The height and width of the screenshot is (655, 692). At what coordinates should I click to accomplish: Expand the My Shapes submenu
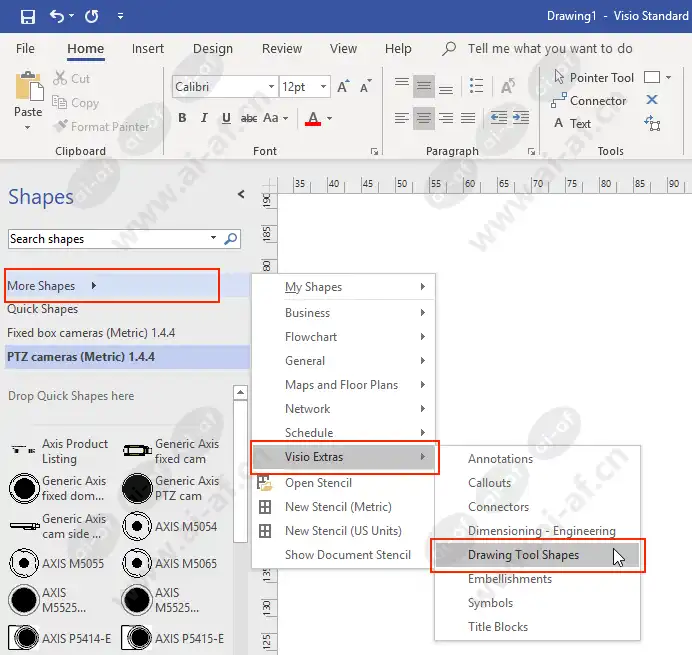[x=343, y=287]
